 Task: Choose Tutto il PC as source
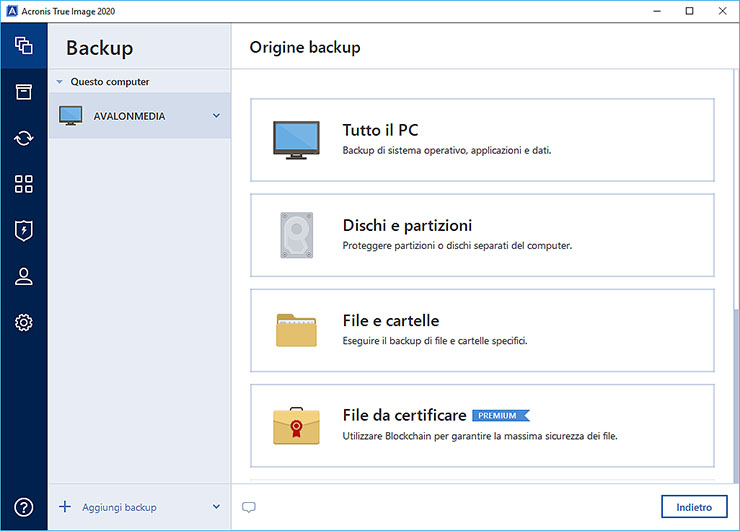(482, 140)
